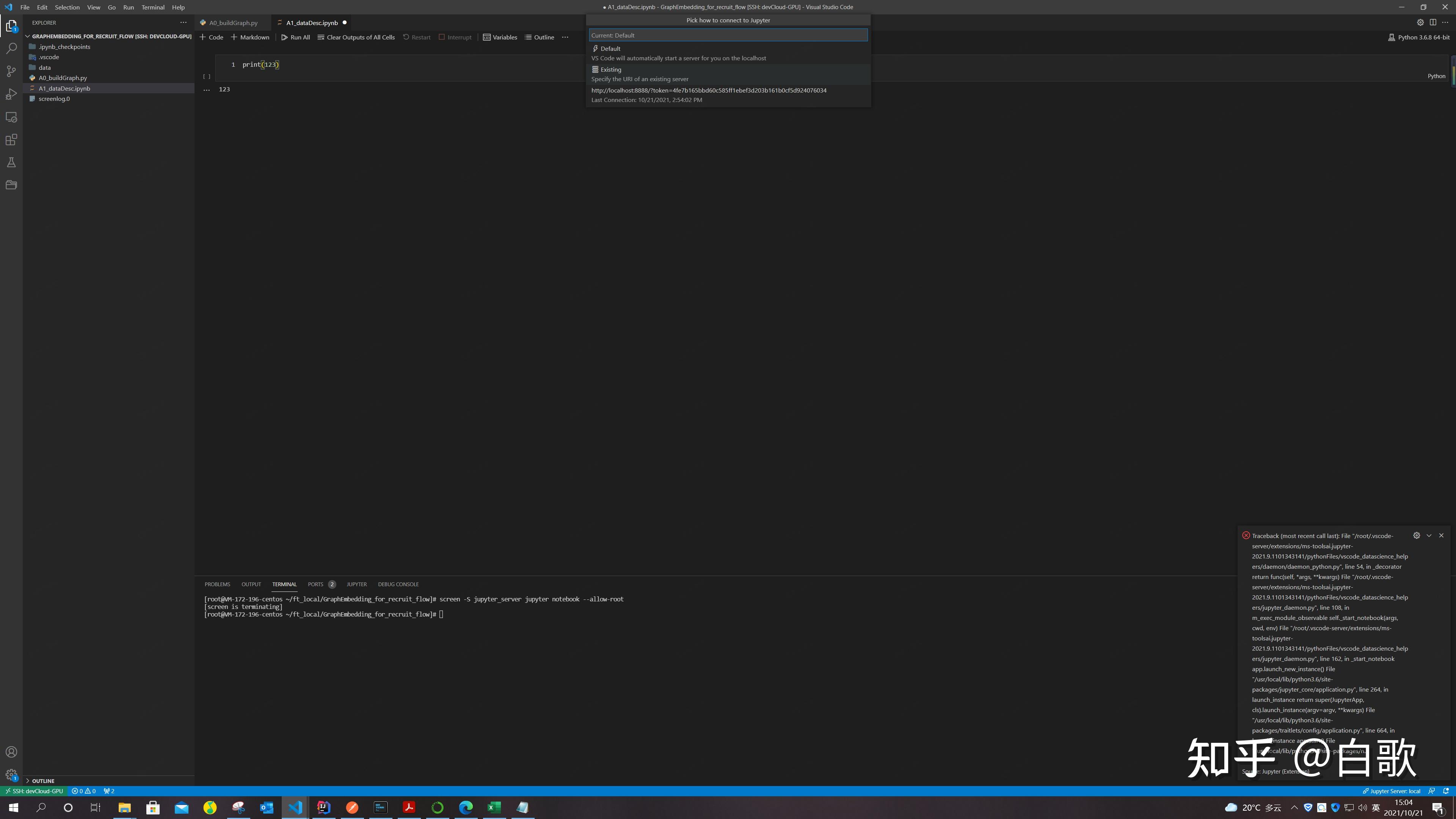This screenshot has height=819, width=1456.
Task: Open the notification's gear settings
Action: point(1417,535)
